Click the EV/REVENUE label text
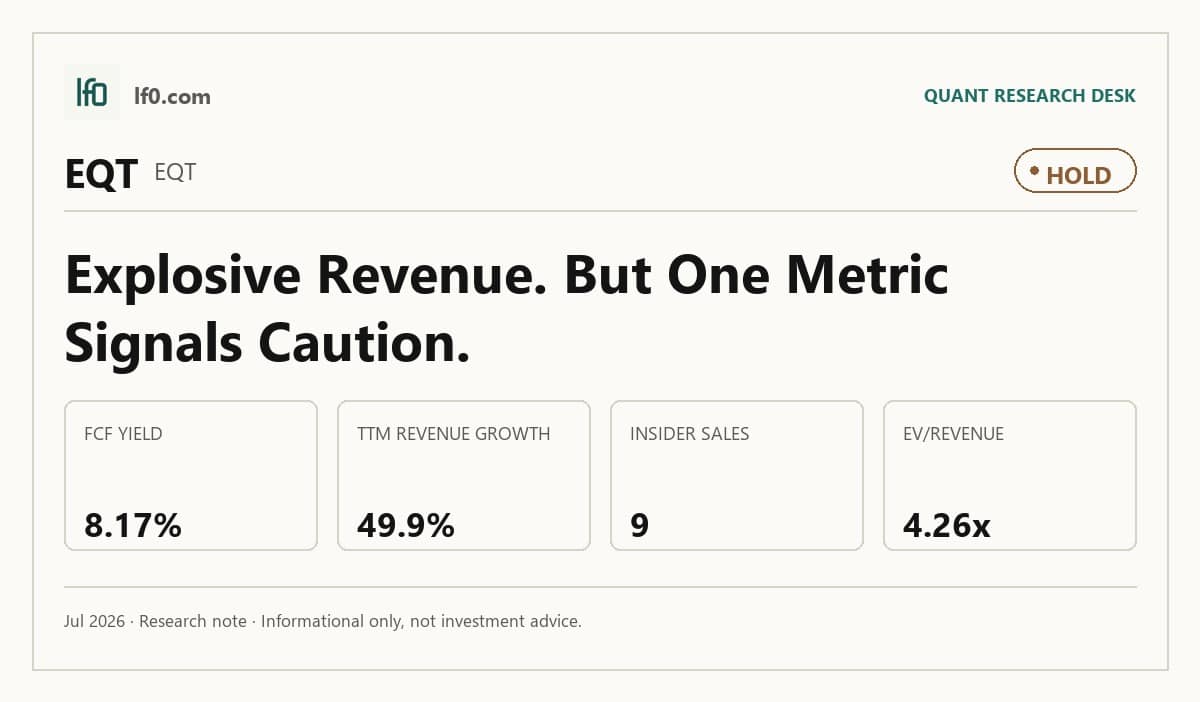This screenshot has width=1200, height=702. click(x=954, y=434)
